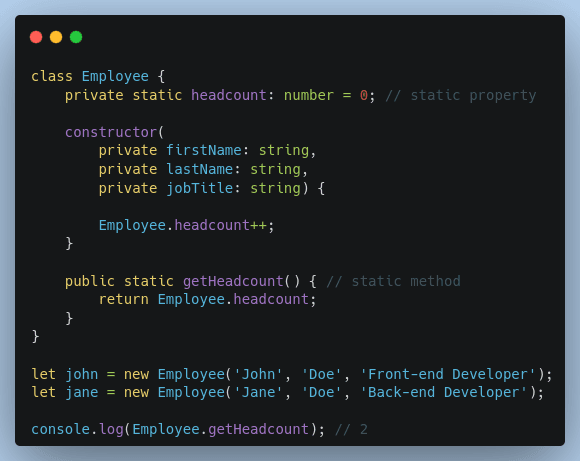Click the '// static property' comment
This screenshot has height=461, width=580.
461,95
